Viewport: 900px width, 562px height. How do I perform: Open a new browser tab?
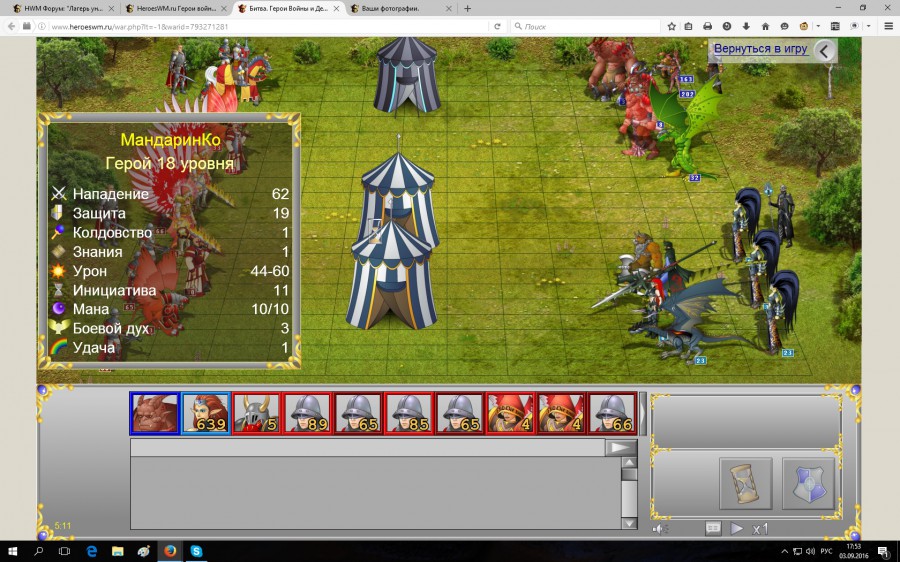tap(467, 9)
